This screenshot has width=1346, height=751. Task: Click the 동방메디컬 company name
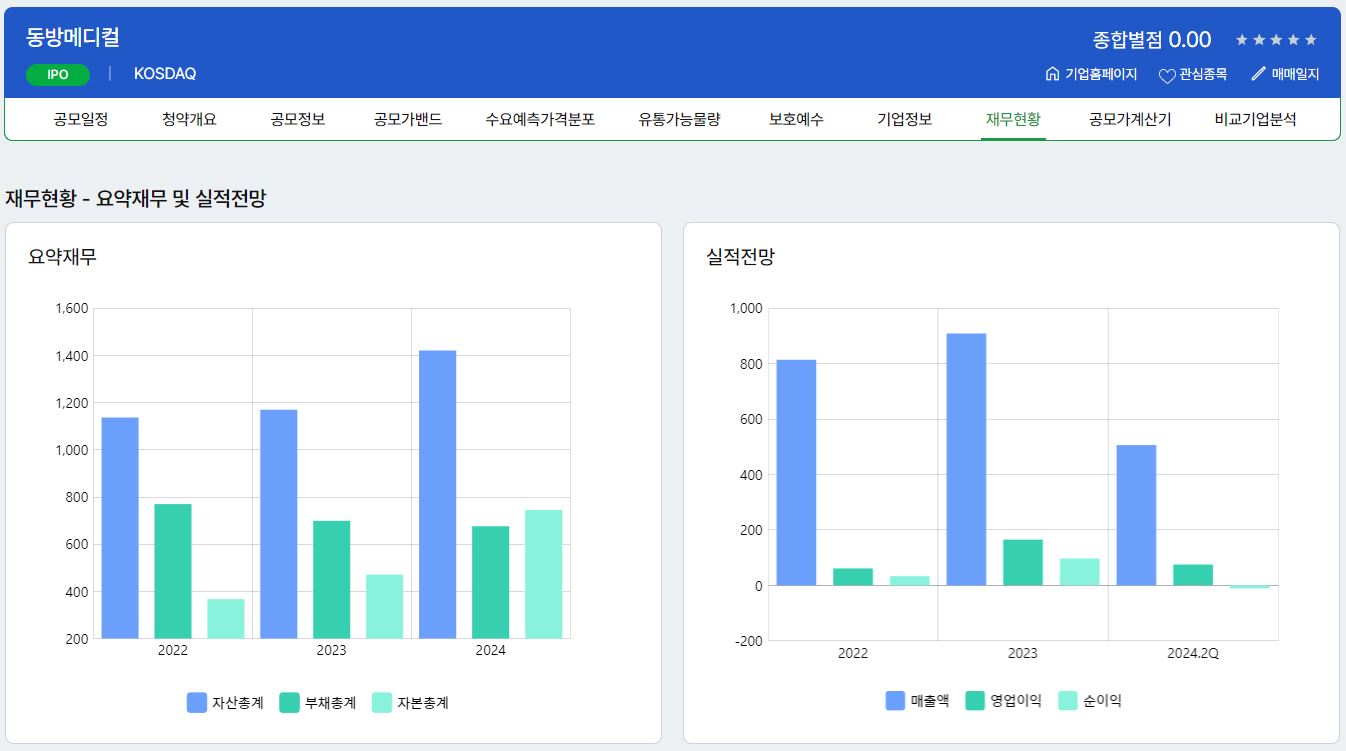[73, 38]
